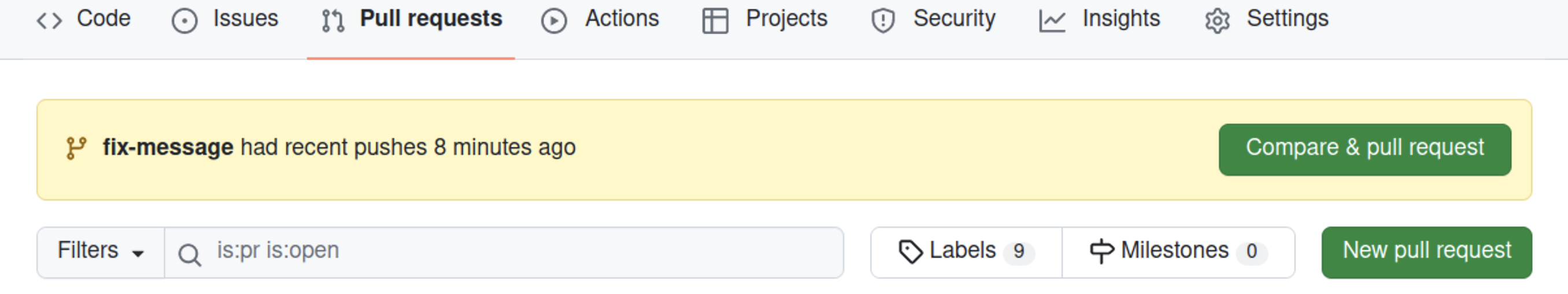This screenshot has height=294, width=1568.
Task: Click the Code brackets icon
Action: coord(49,20)
